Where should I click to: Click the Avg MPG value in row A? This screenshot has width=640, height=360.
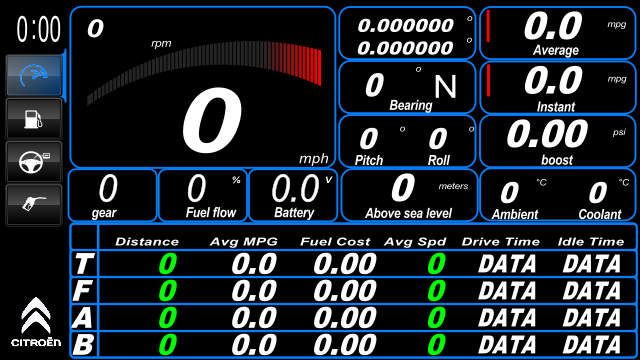(x=254, y=318)
